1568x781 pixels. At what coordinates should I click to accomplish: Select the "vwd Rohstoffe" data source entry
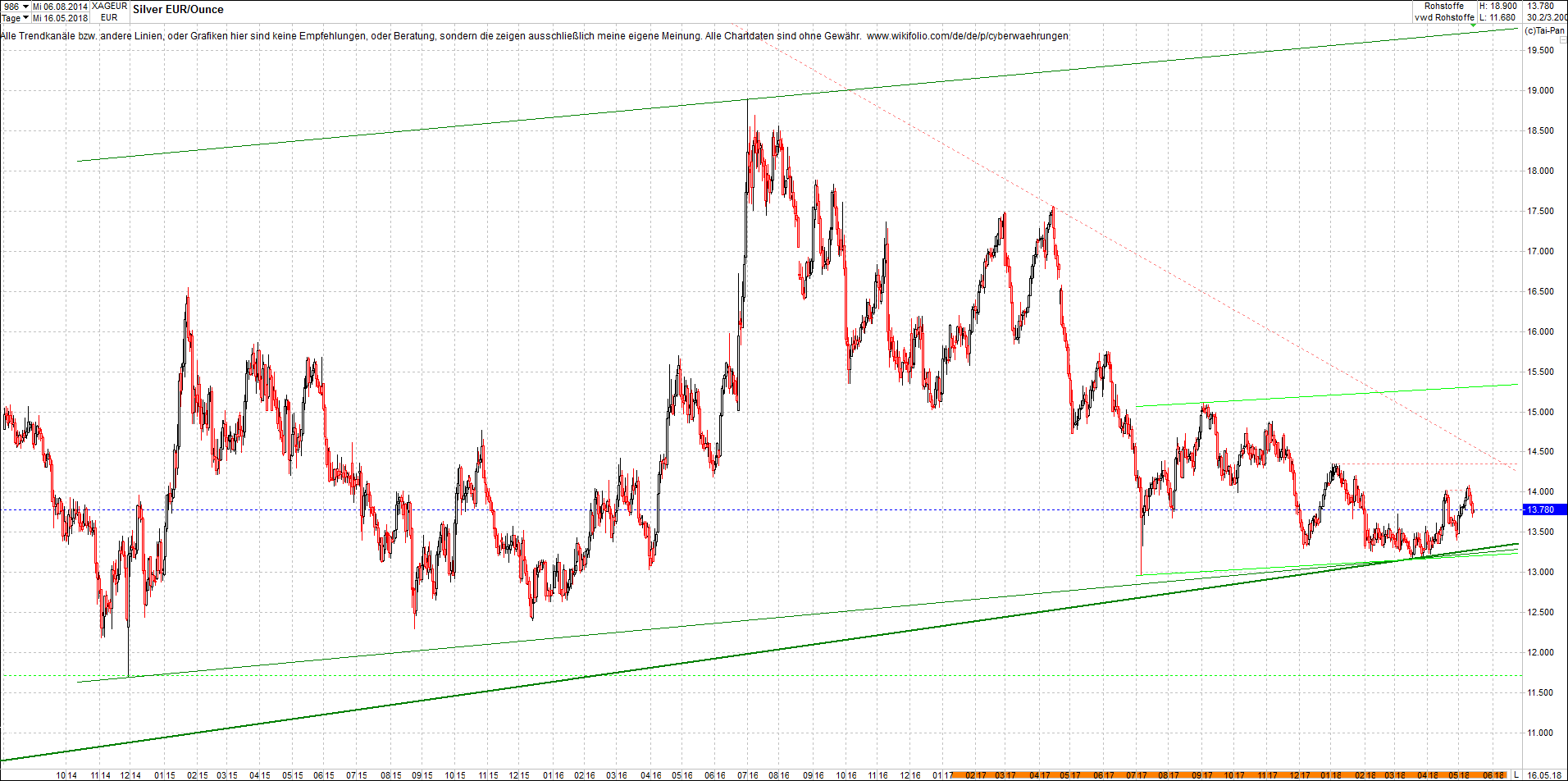1446,16
